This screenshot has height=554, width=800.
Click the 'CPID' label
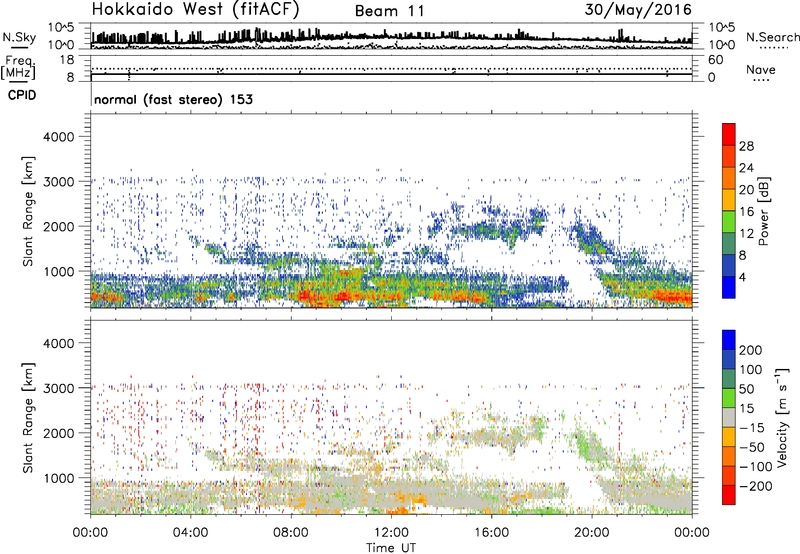coord(22,95)
